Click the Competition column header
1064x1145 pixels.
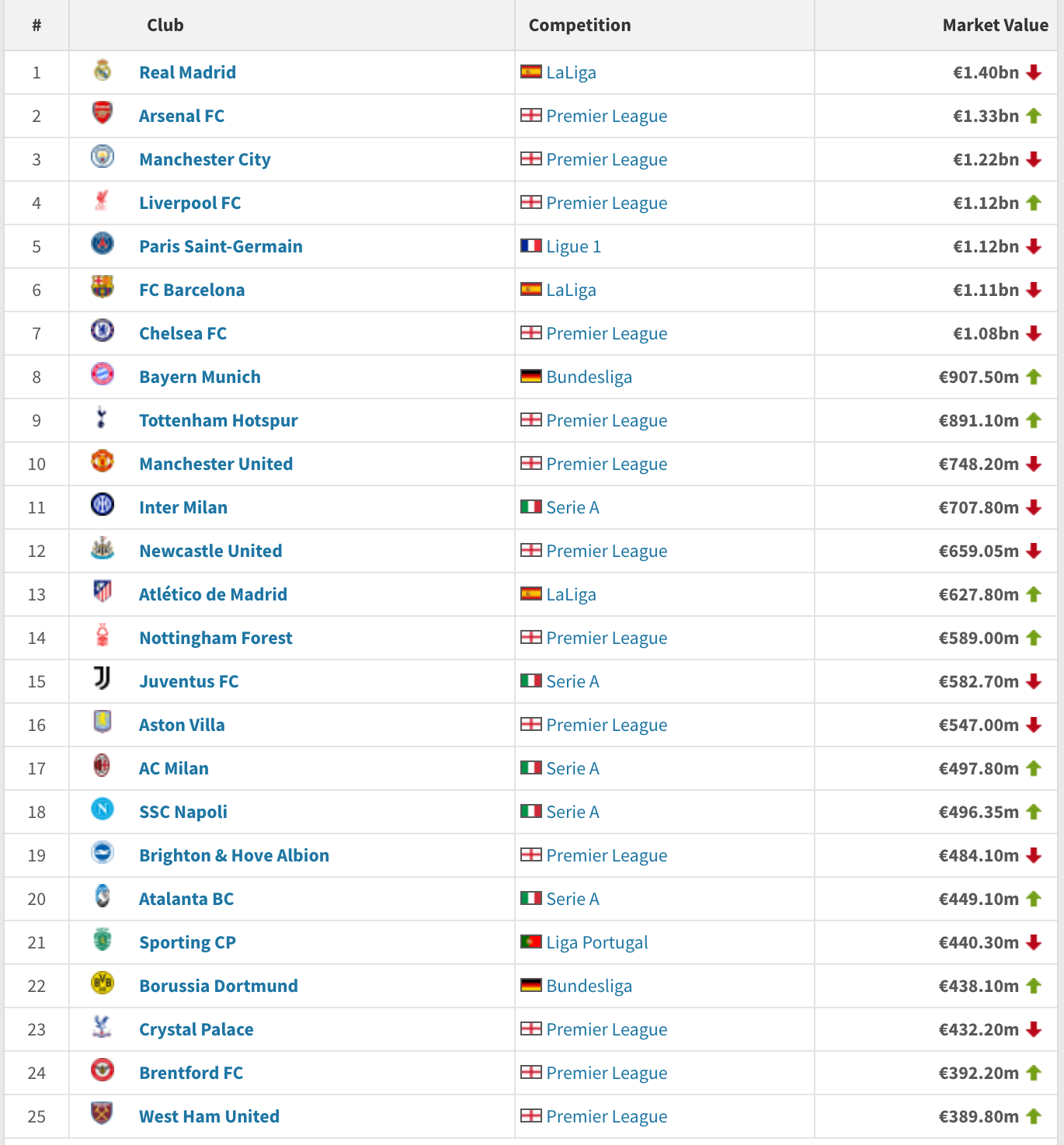pos(579,25)
